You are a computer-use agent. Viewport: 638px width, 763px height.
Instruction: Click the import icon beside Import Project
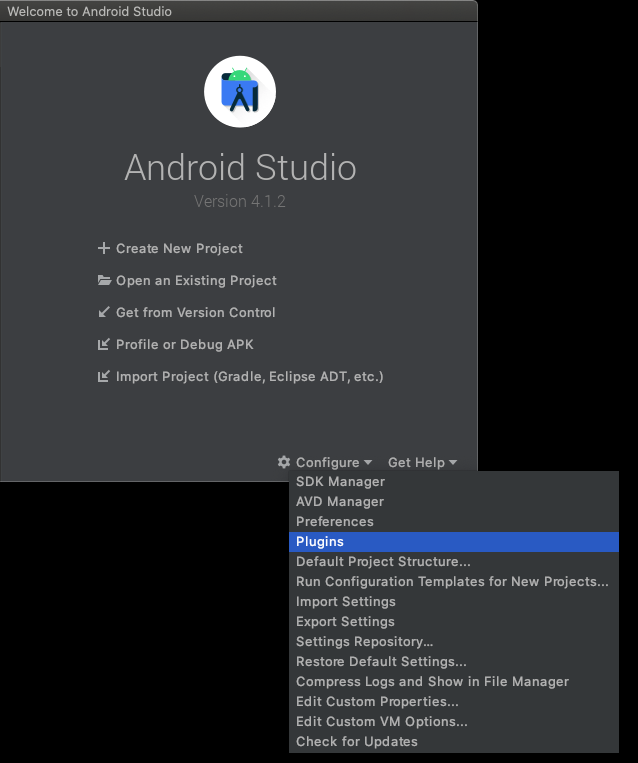click(104, 376)
